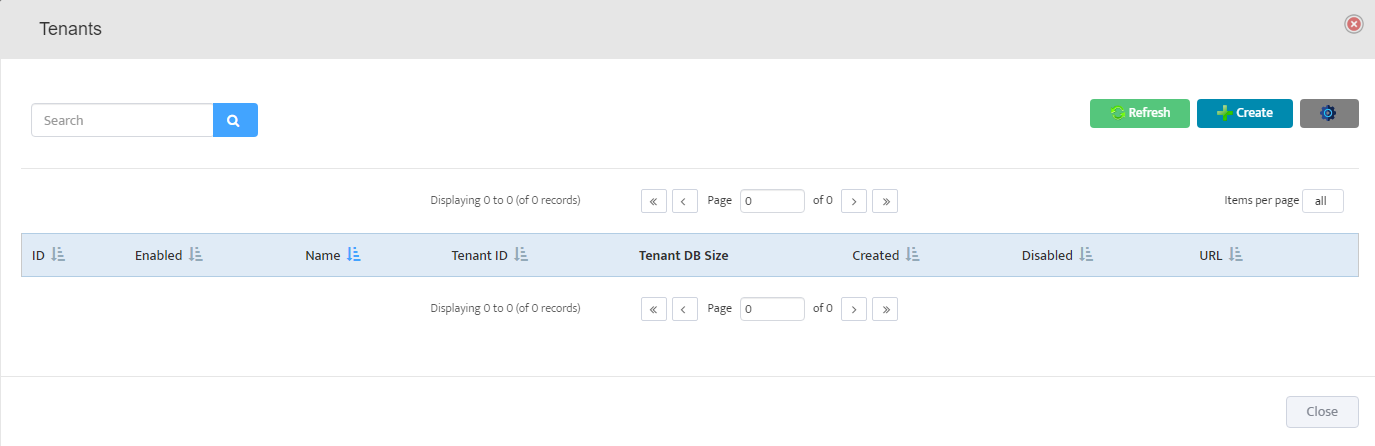
Task: Refresh the tenants list
Action: pos(1140,113)
